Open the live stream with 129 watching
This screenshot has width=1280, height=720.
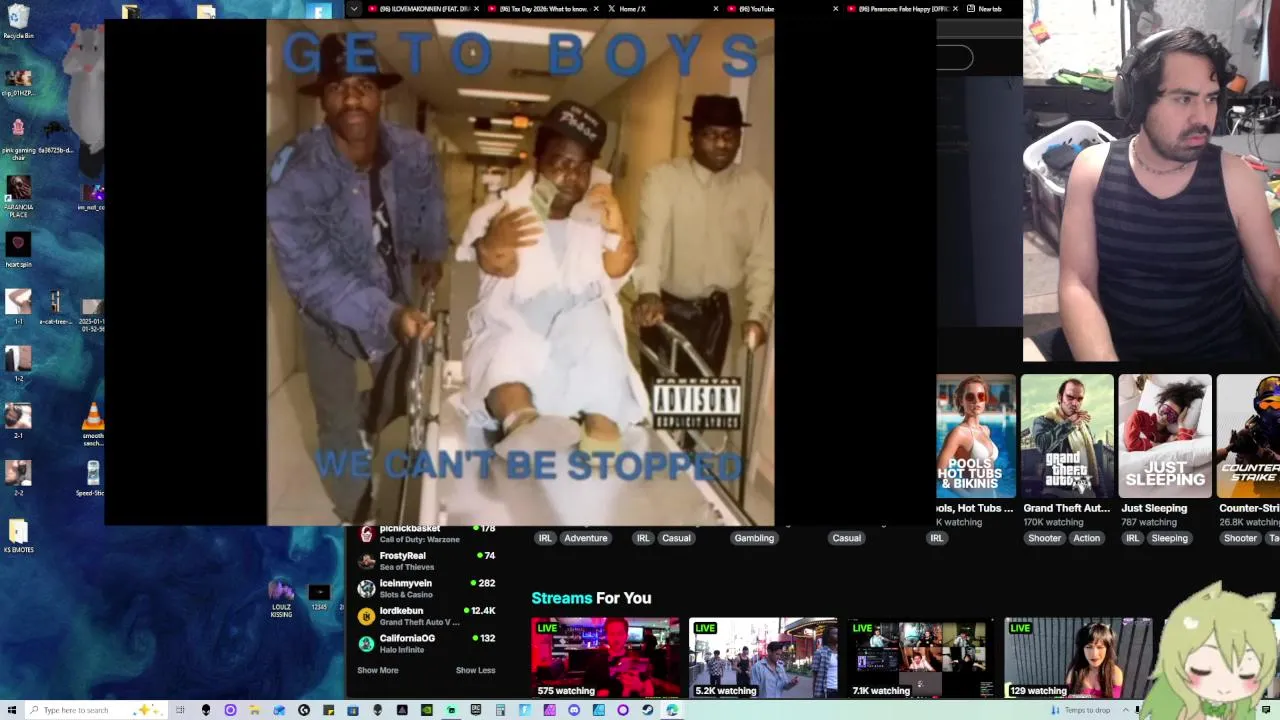[1078, 658]
